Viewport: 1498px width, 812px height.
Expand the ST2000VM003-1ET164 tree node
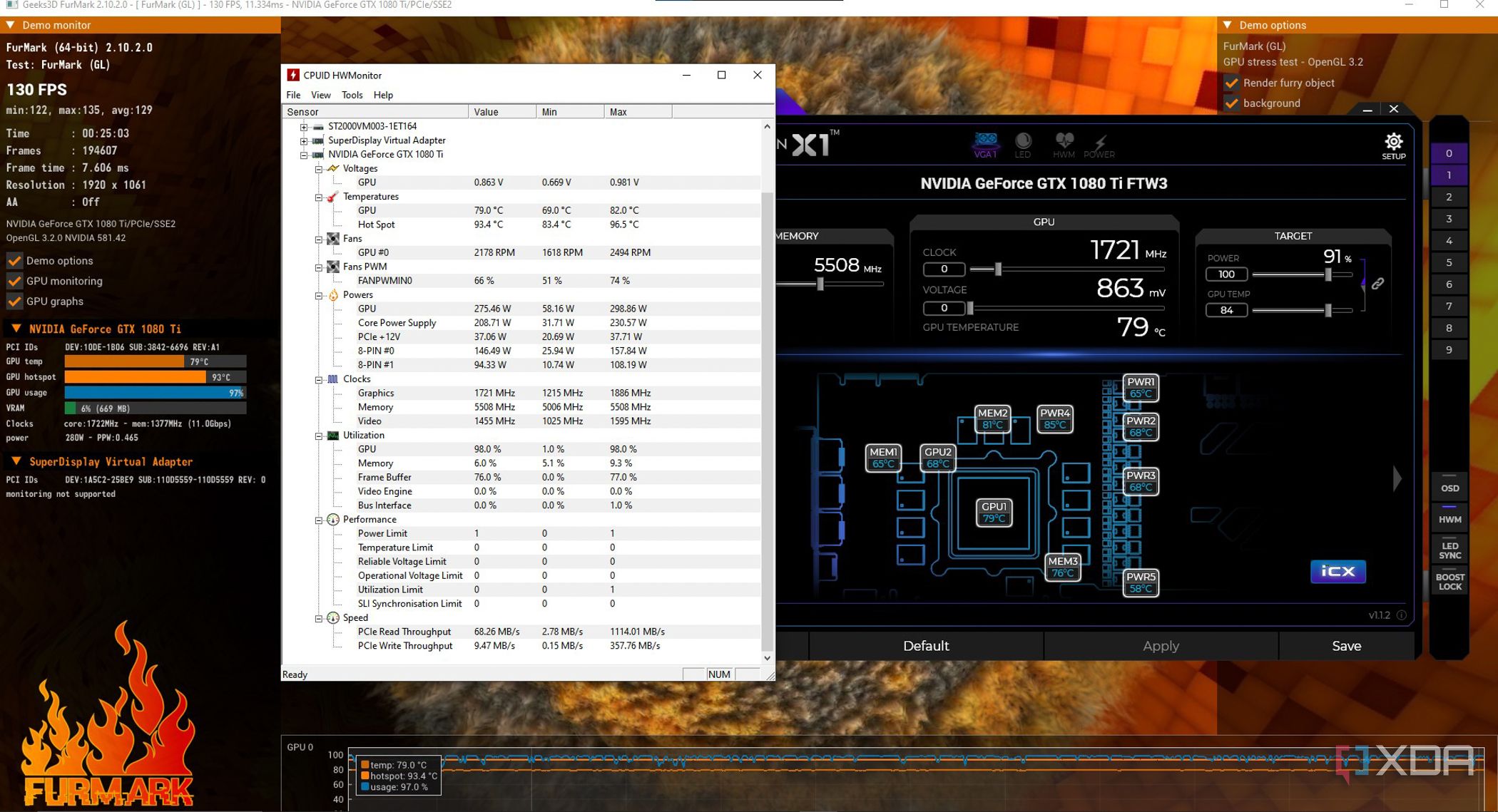pos(304,127)
